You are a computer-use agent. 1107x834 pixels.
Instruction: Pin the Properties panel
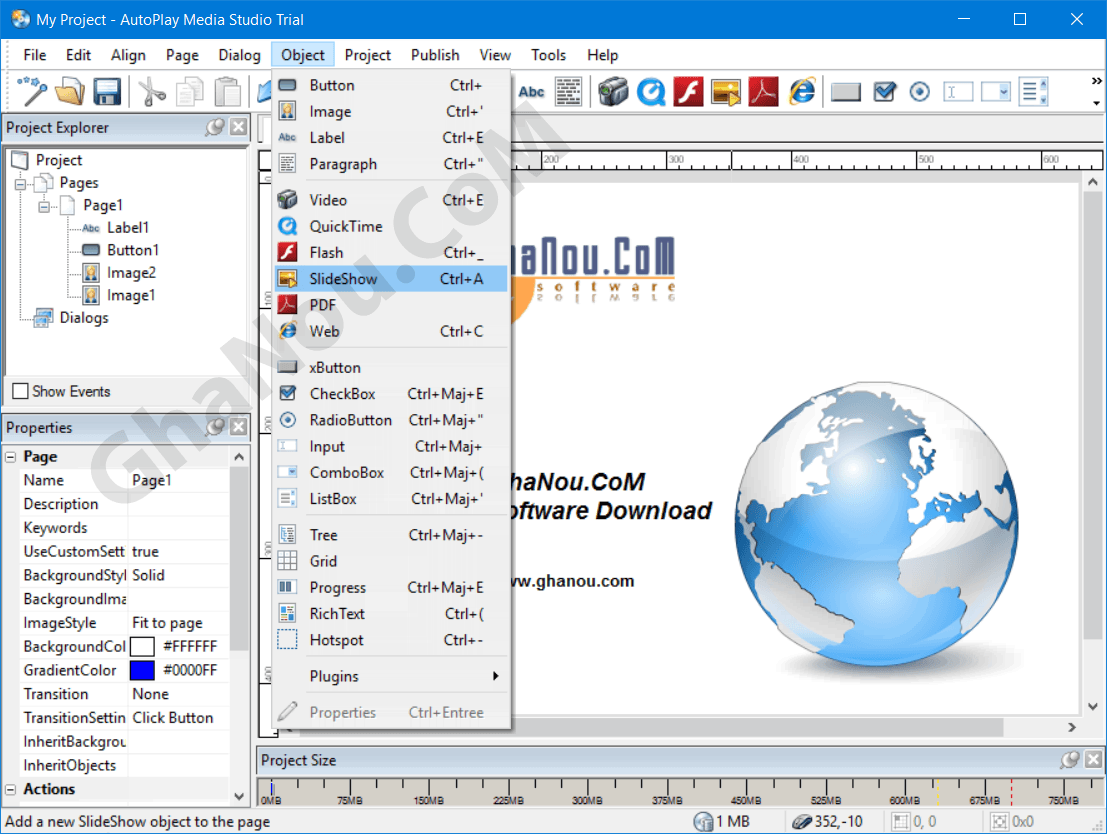(215, 427)
